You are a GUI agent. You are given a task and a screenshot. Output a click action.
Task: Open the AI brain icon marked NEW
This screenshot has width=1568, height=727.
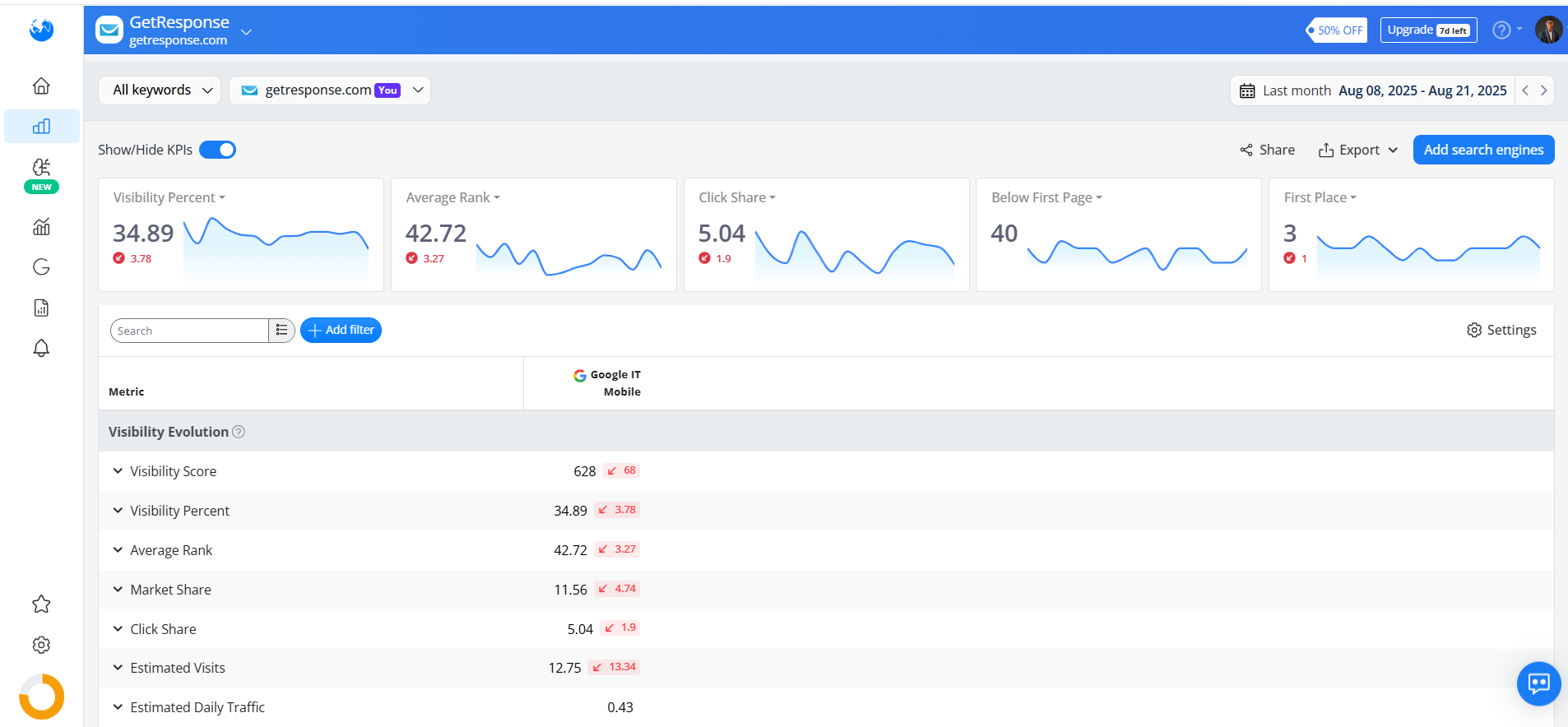[41, 168]
